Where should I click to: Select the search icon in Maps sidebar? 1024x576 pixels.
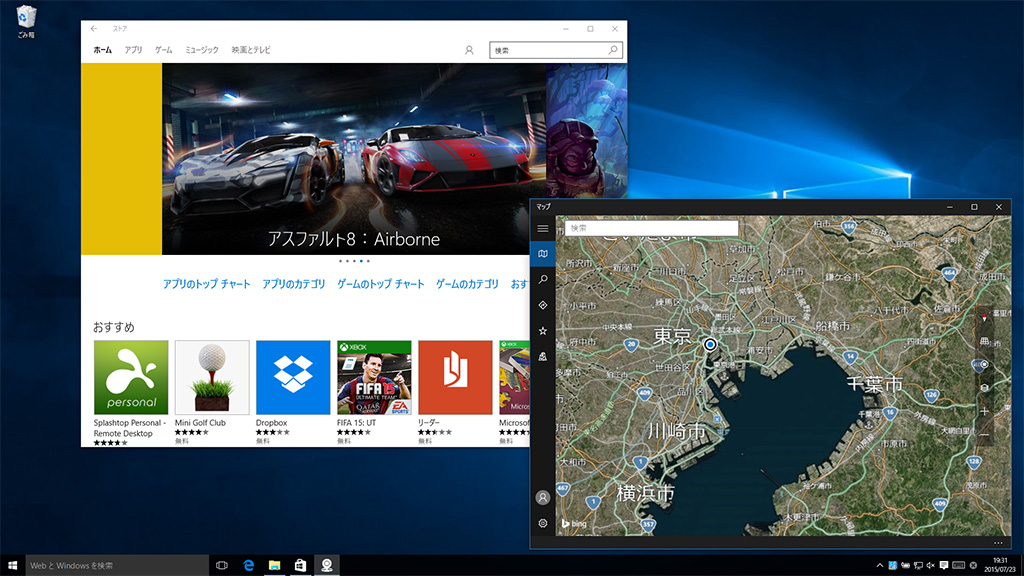click(x=543, y=279)
